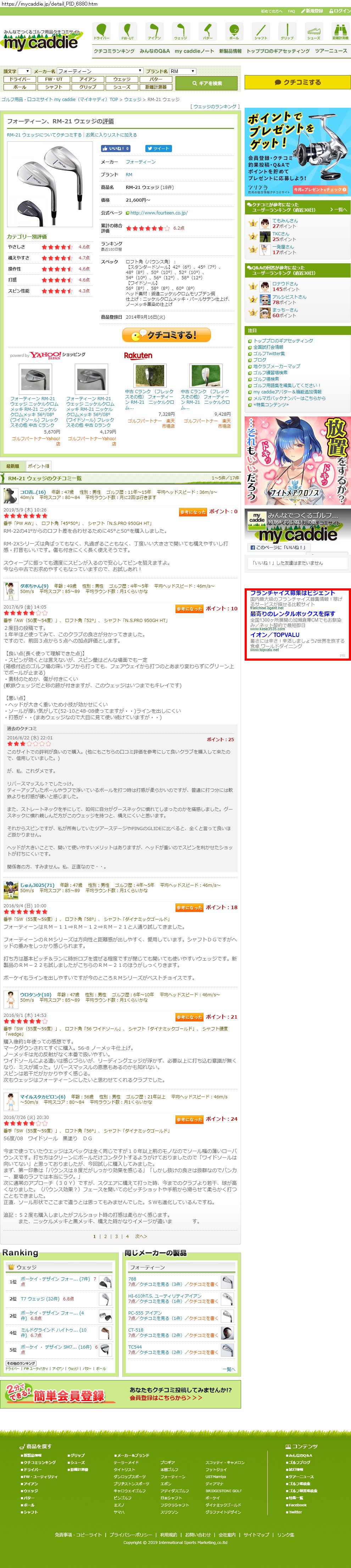Open the ブランド名 dropdown showing RM
Image resolution: width=351 pixels, height=1568 pixels.
coord(182,71)
